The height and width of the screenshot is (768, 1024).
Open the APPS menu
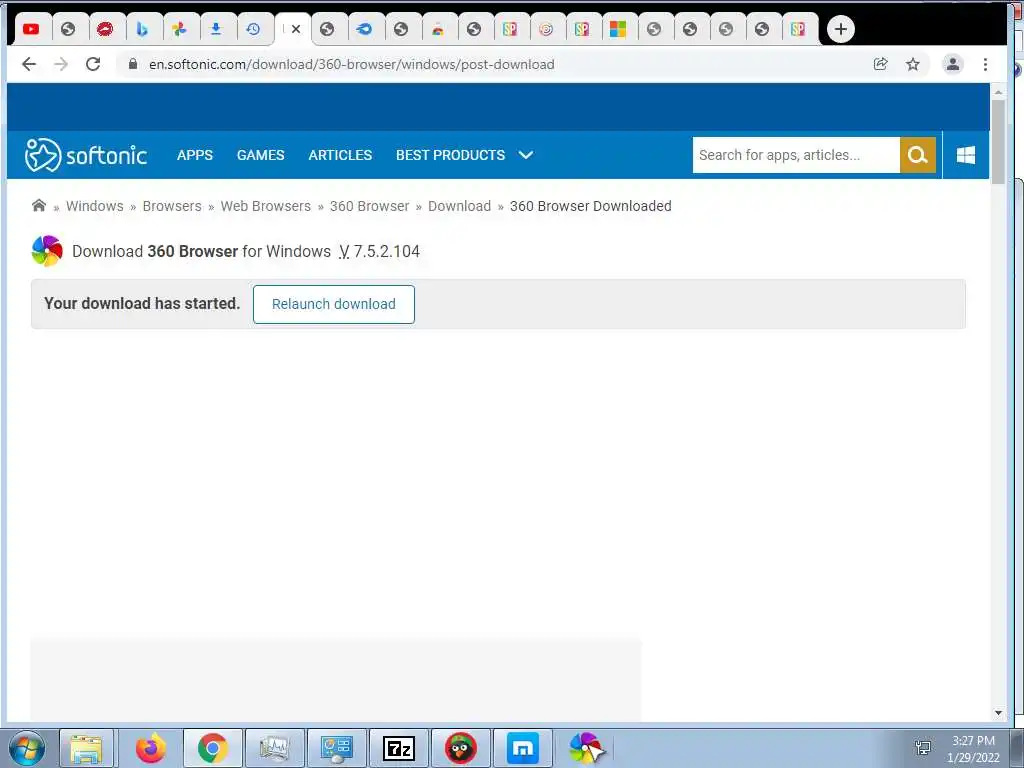[x=195, y=155]
